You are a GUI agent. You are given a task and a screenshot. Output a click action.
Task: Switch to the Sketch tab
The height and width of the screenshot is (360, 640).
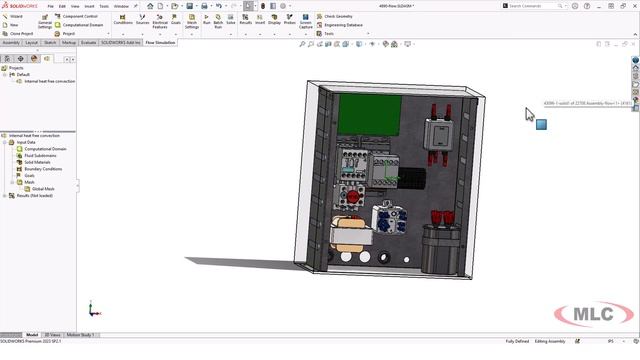click(x=50, y=42)
